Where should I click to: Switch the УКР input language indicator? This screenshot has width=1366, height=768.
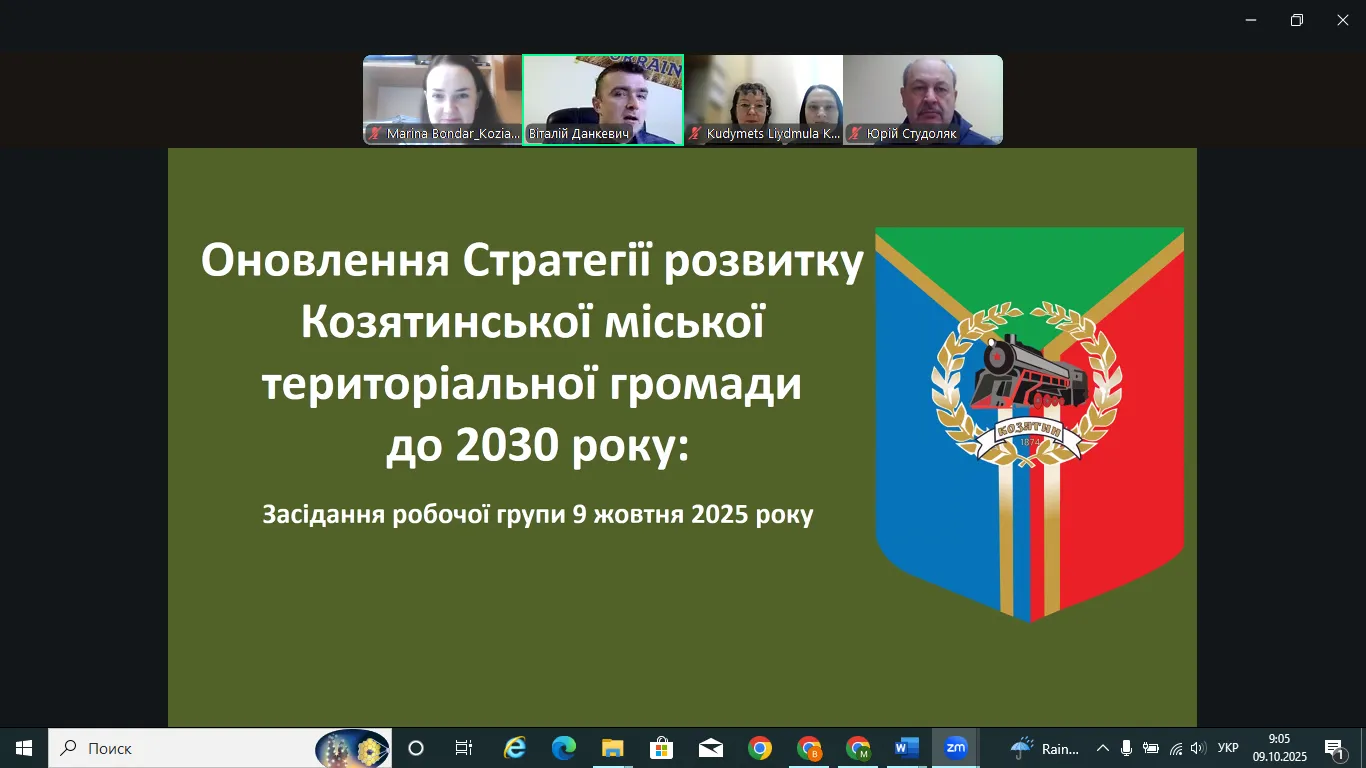click(x=1228, y=748)
